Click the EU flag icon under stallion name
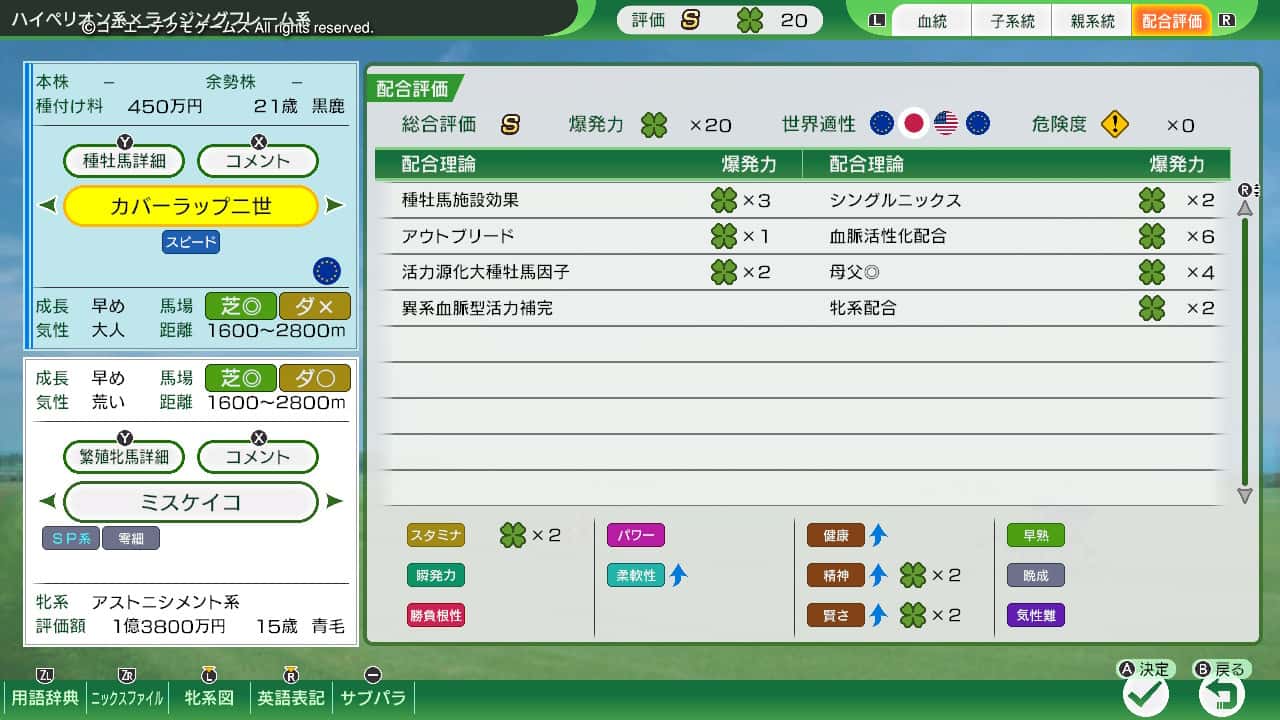 [x=326, y=270]
